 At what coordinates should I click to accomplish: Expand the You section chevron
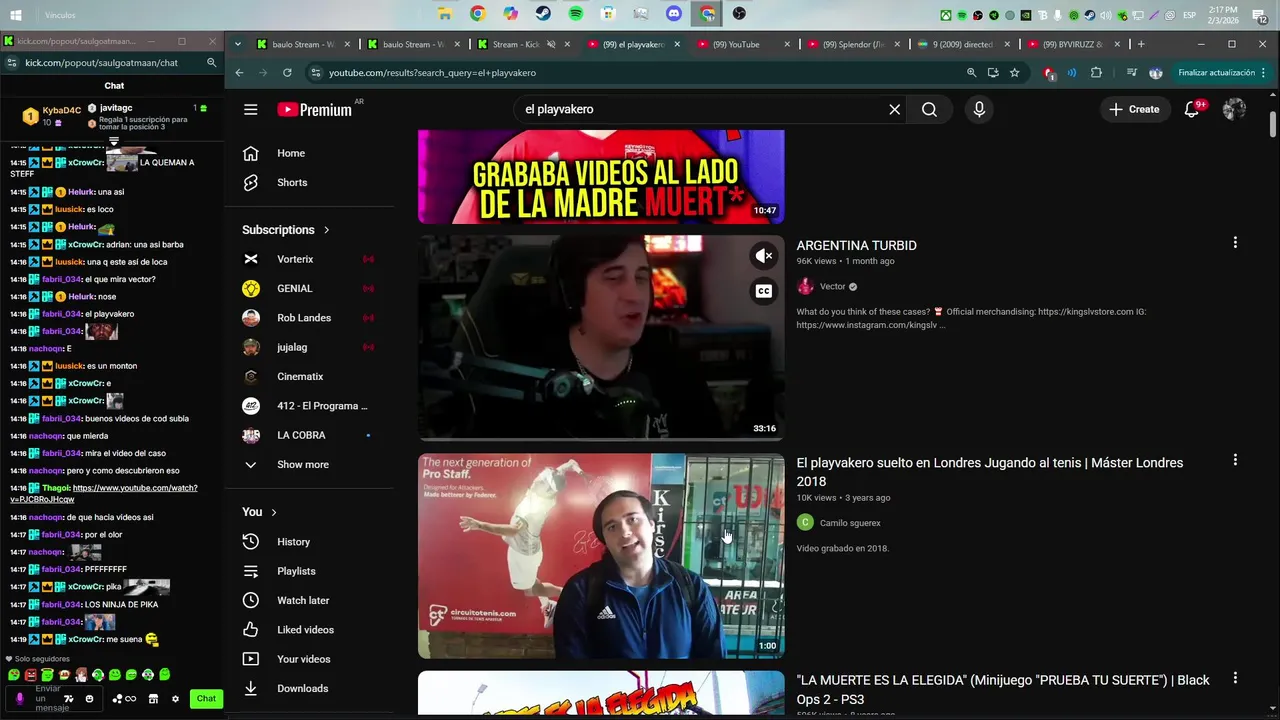click(x=274, y=512)
